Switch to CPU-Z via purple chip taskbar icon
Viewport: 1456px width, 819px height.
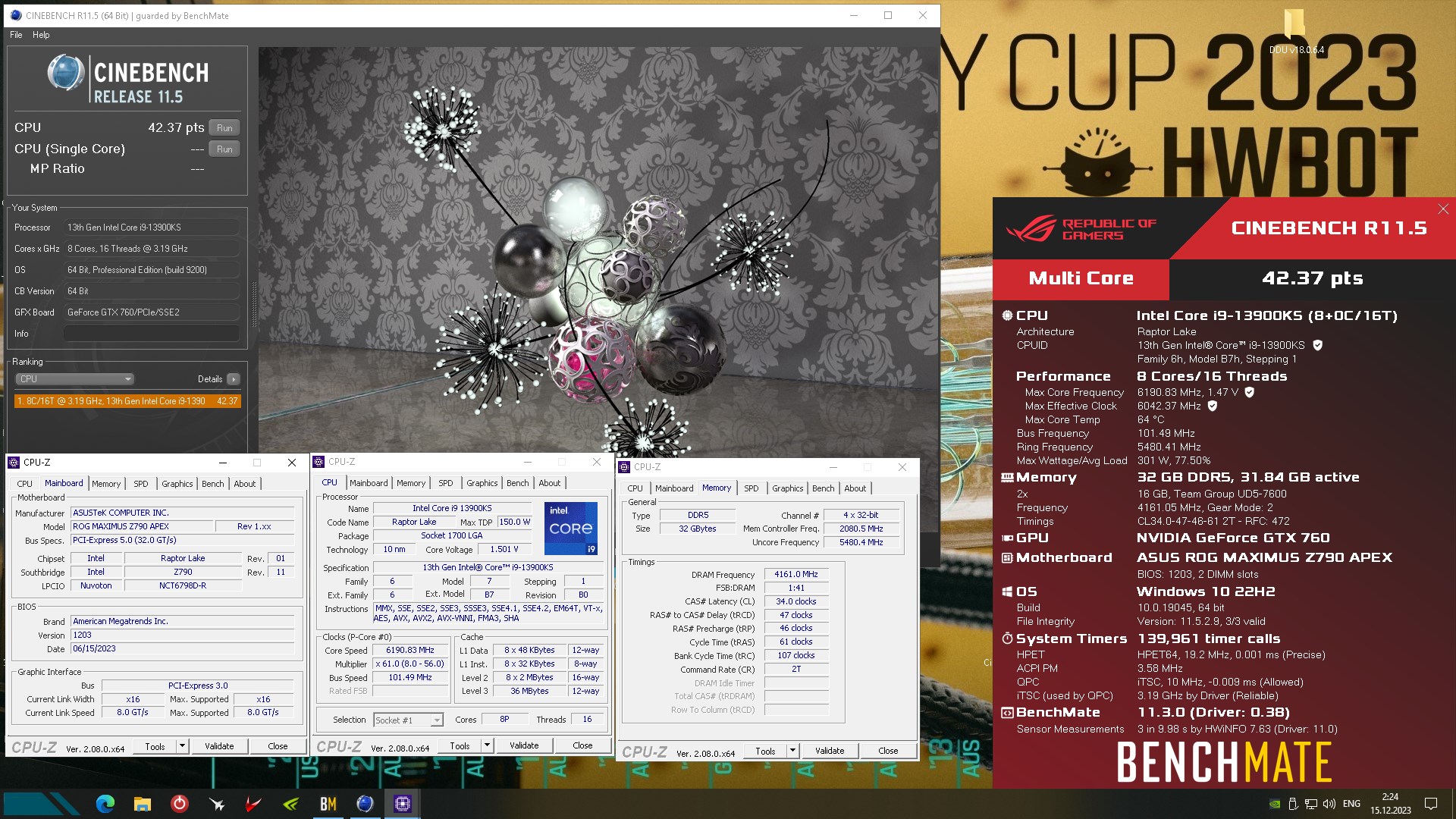click(403, 804)
